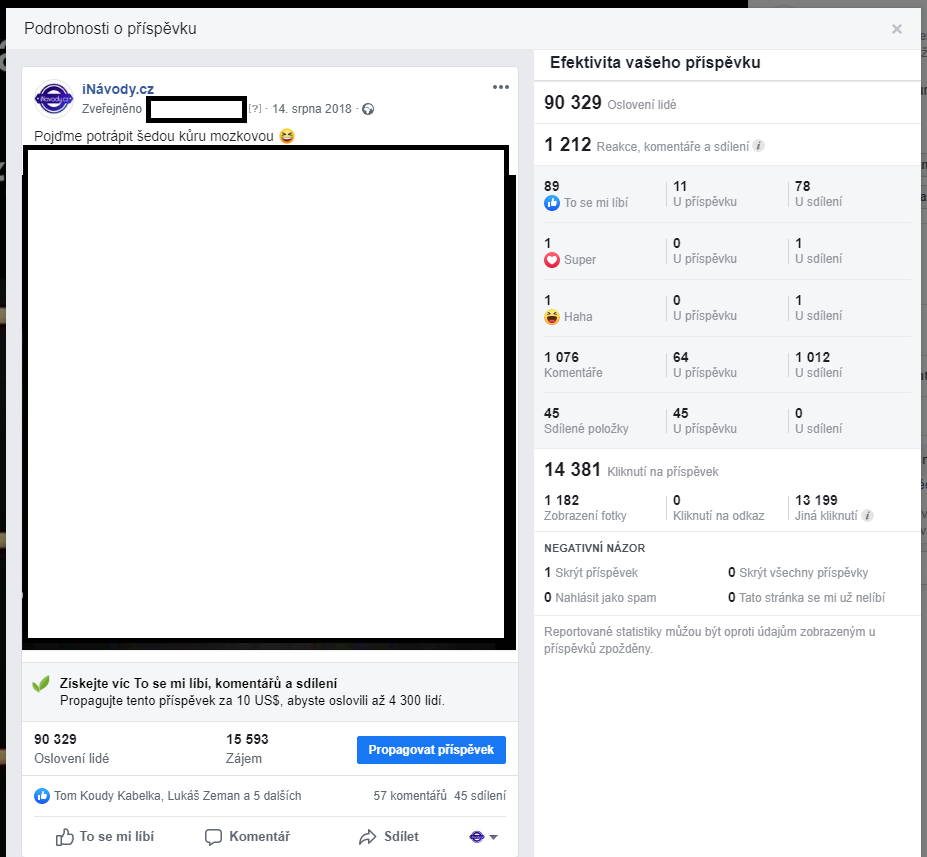This screenshot has height=857, width=927.
Task: Open the iNávody.cz page name link
Action: (x=118, y=89)
